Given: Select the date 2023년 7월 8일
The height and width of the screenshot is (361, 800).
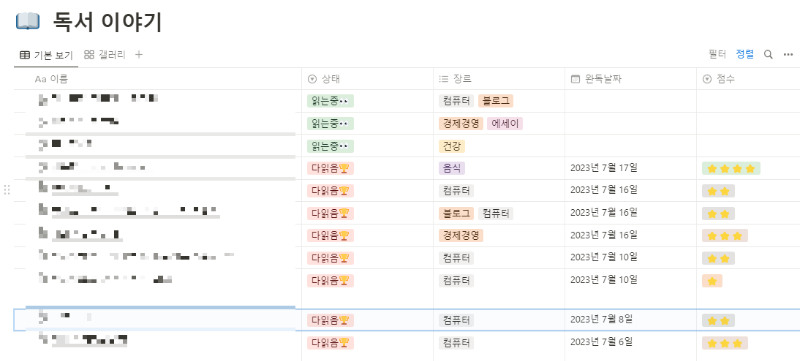Looking at the screenshot, I should pos(602,320).
